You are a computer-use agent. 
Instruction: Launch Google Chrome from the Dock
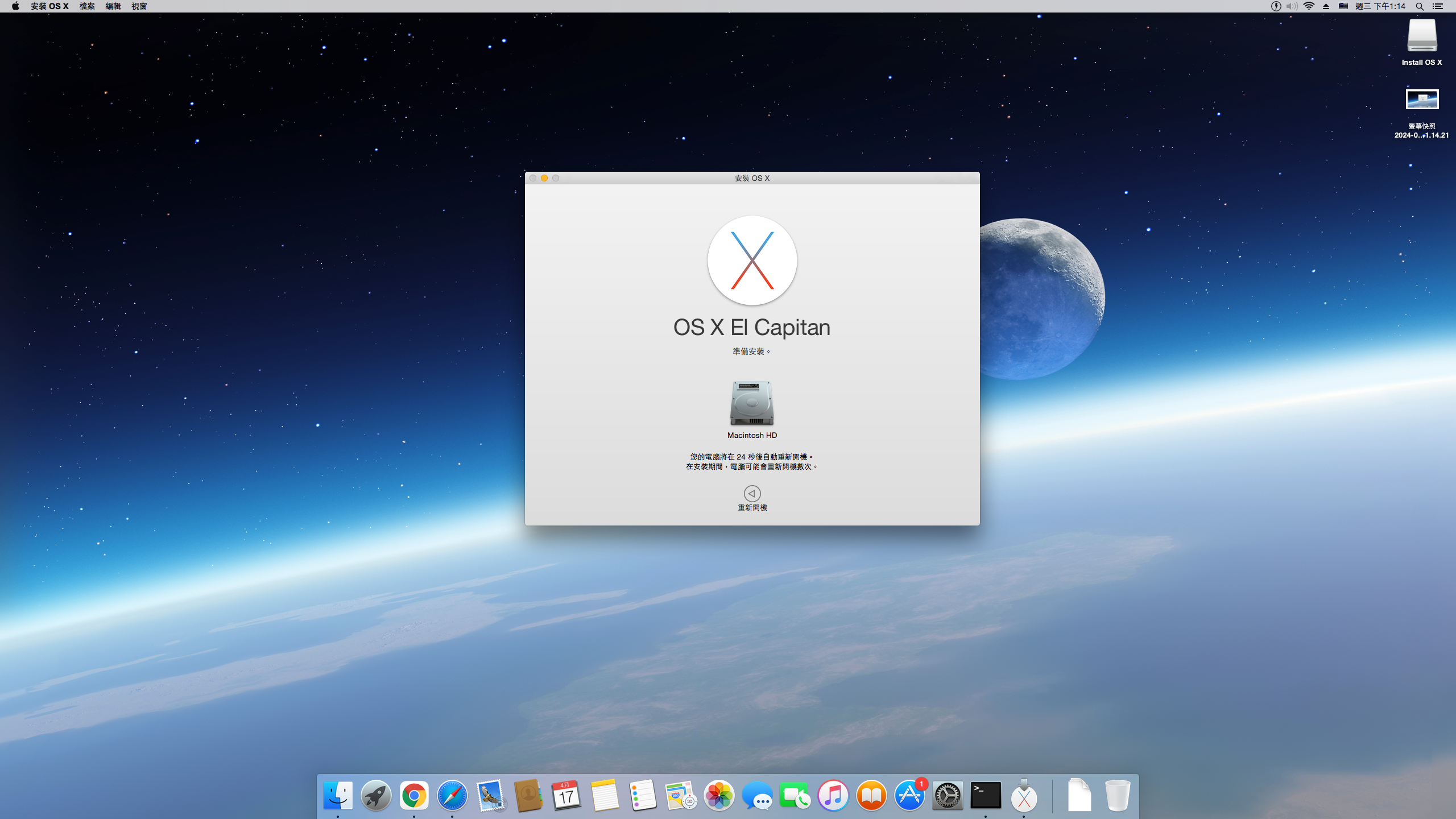[x=414, y=795]
